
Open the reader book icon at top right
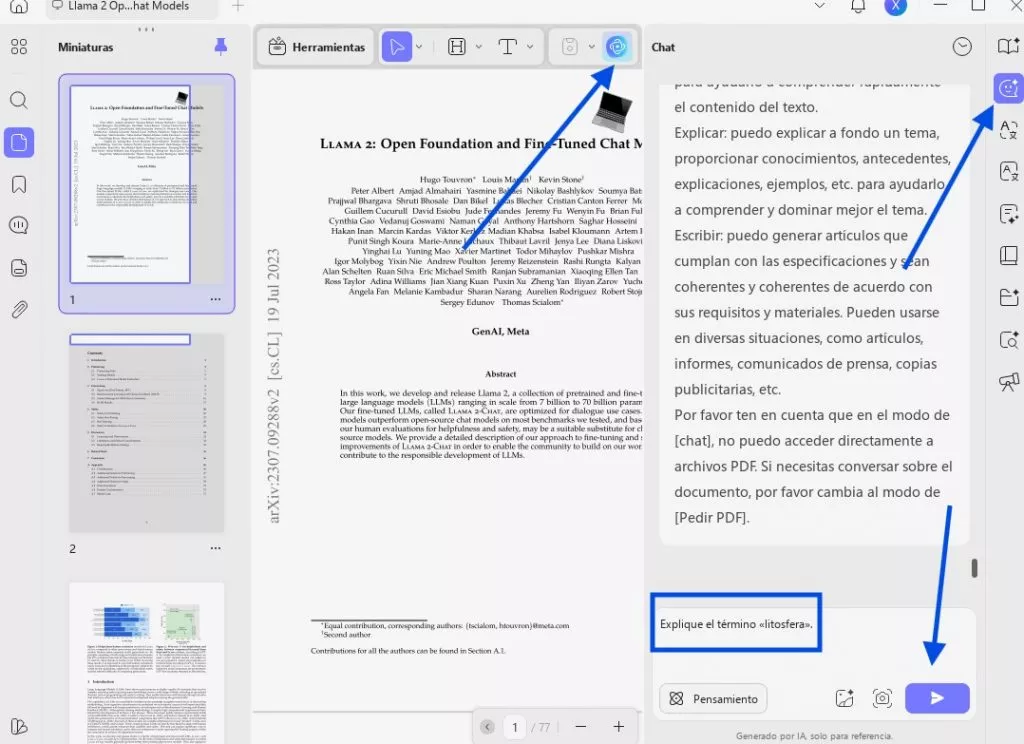(x=1008, y=46)
